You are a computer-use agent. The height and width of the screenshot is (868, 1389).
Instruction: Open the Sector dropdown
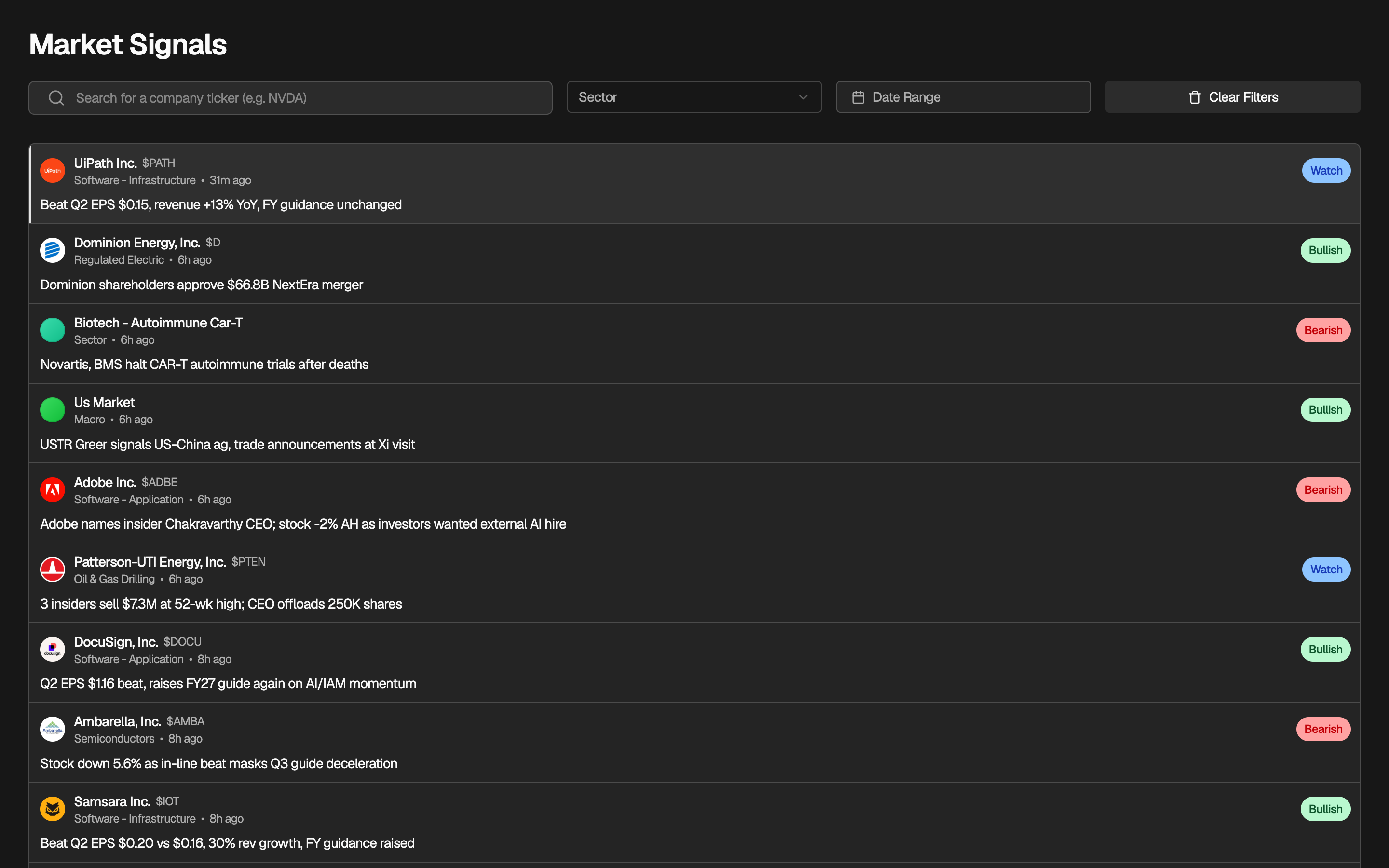pyautogui.click(x=694, y=97)
